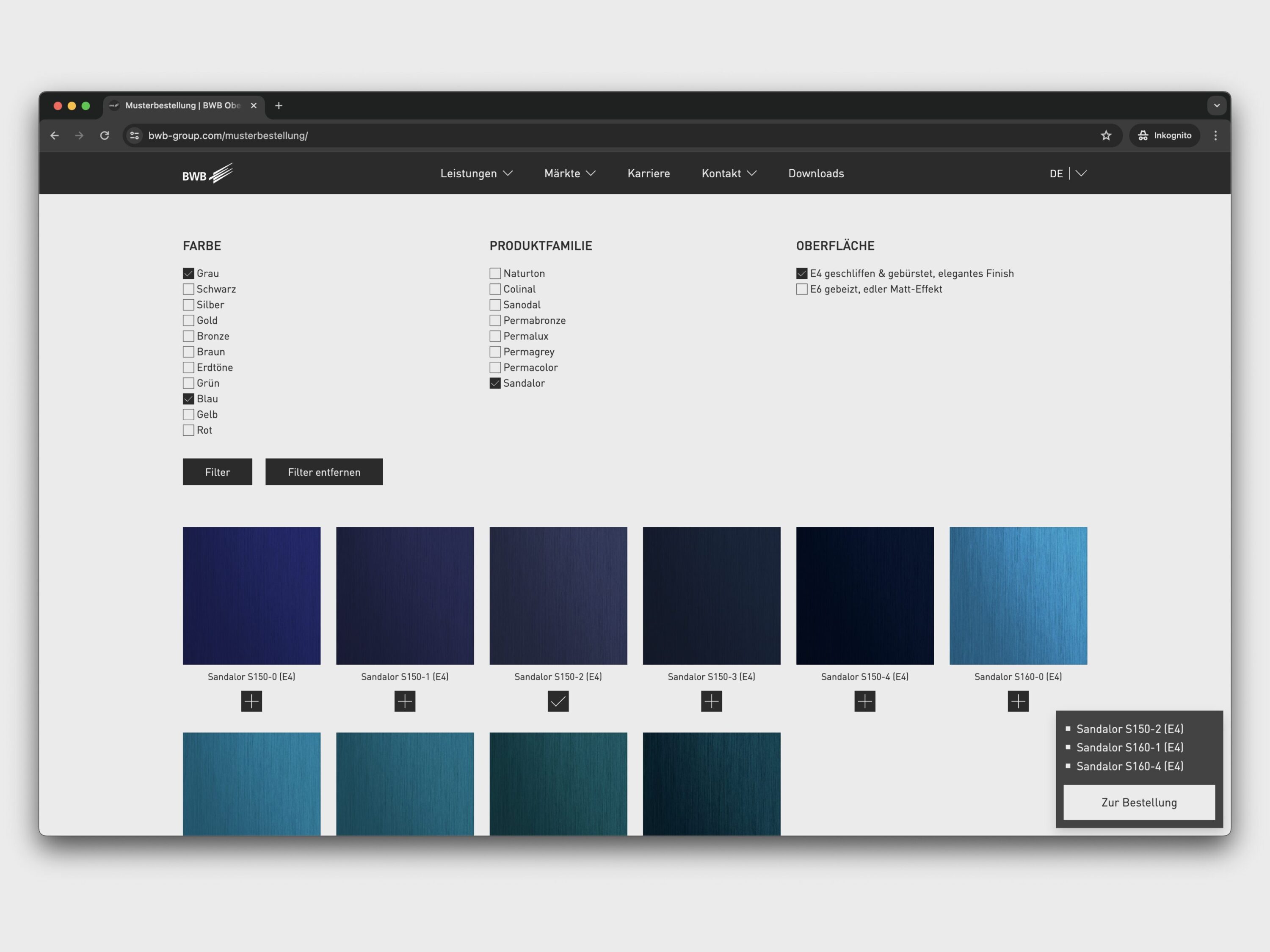This screenshot has width=1270, height=952.
Task: Select Sandalor S150-4 dark blue swatch
Action: (x=864, y=595)
